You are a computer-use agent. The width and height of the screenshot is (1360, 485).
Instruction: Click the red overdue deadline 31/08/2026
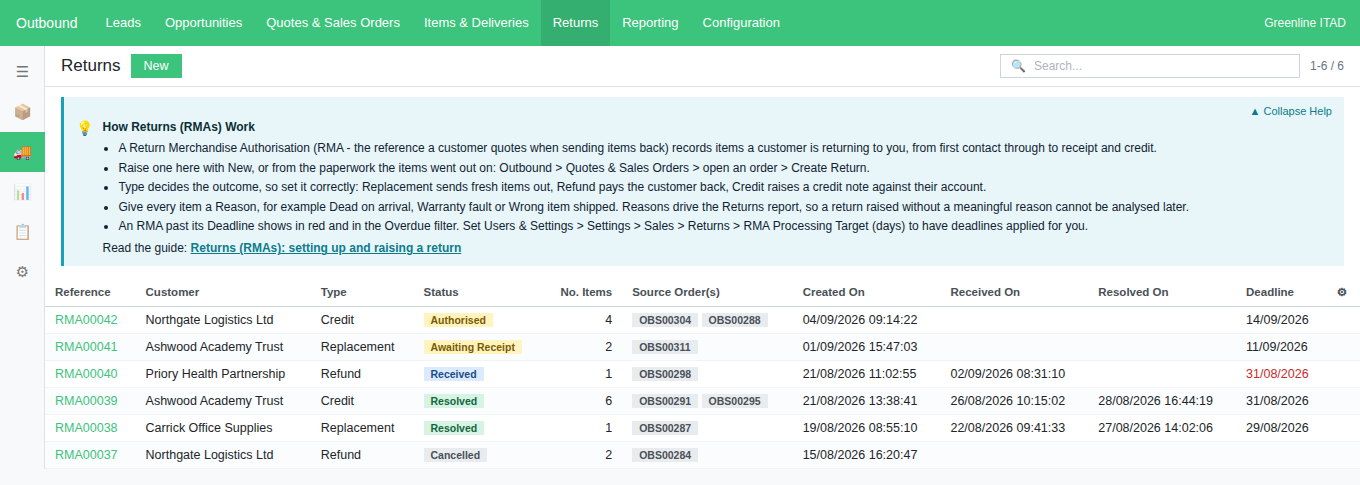[x=1277, y=374]
